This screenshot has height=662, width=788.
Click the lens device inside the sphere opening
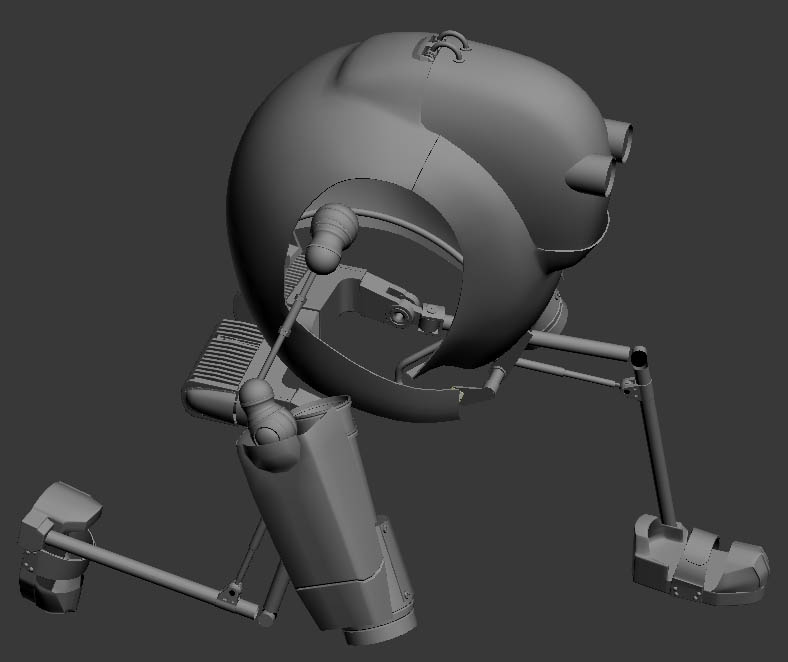tap(402, 316)
